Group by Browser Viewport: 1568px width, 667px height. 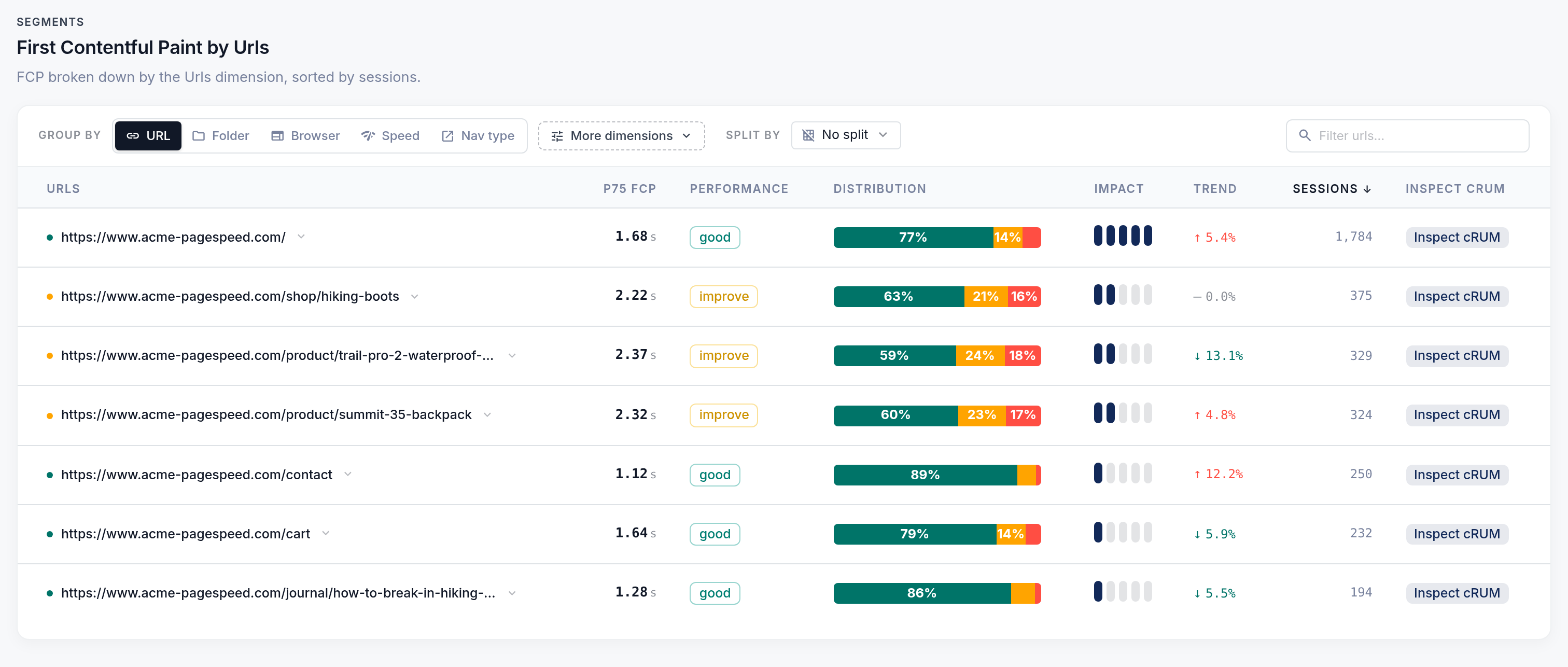click(x=305, y=136)
